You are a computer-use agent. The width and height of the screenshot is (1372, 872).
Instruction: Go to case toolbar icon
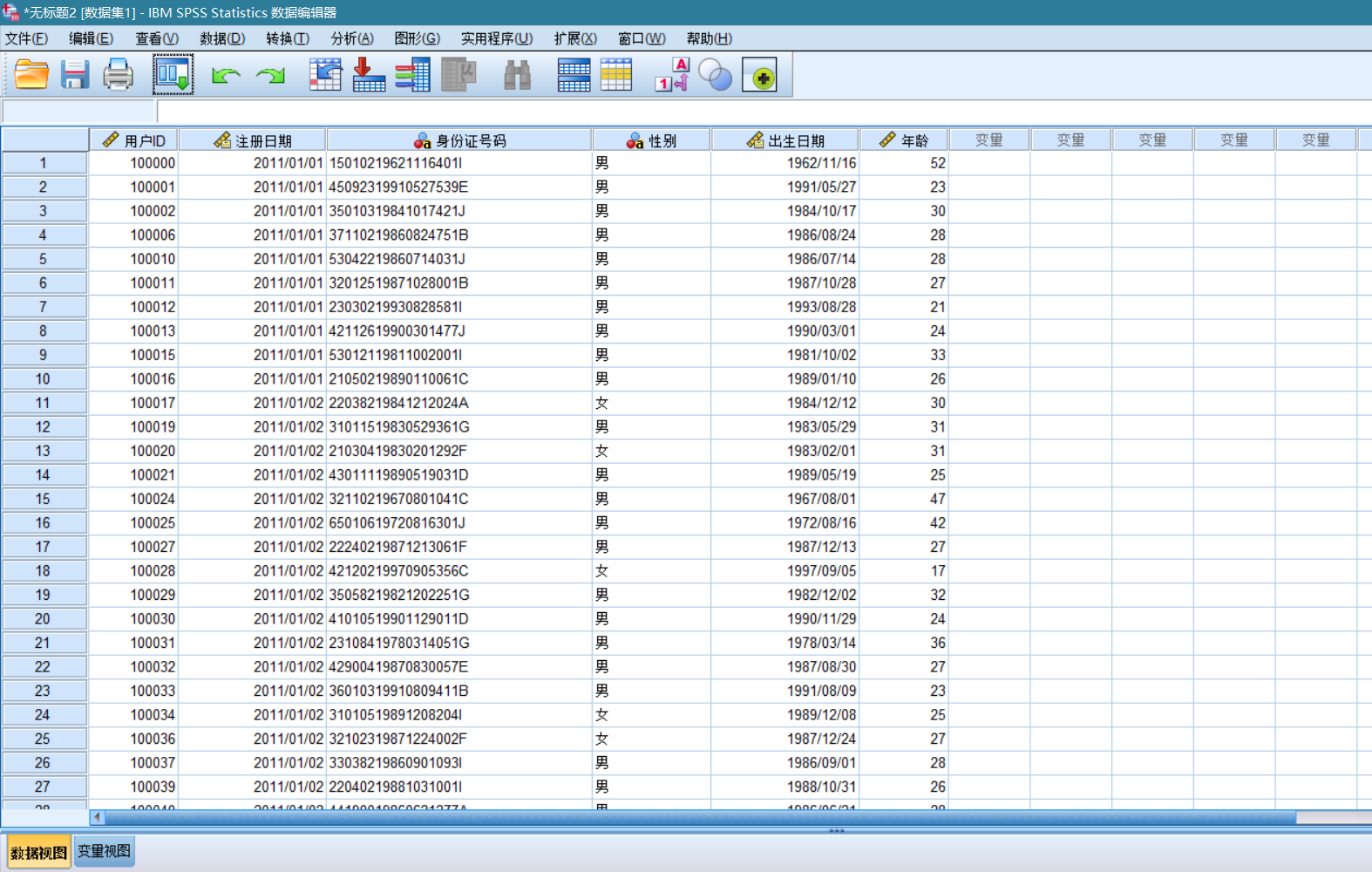point(325,75)
